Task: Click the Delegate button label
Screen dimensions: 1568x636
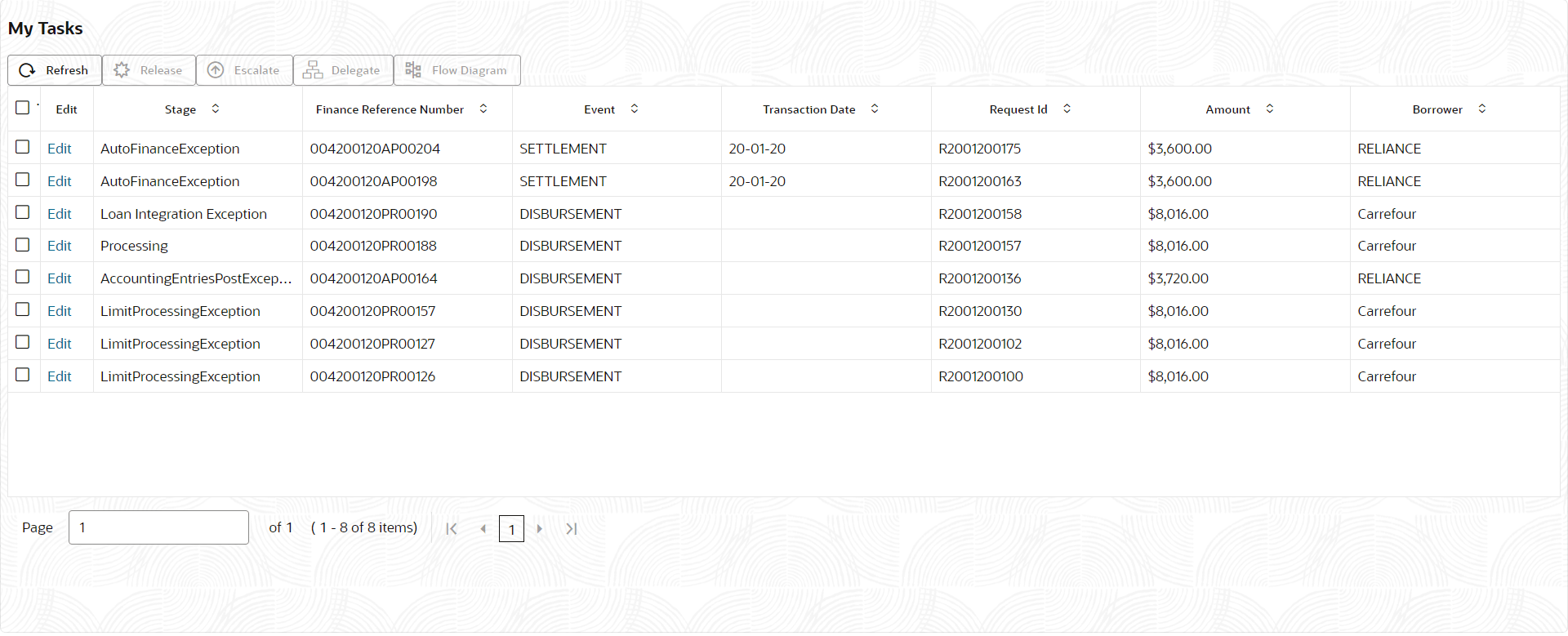Action: [355, 70]
